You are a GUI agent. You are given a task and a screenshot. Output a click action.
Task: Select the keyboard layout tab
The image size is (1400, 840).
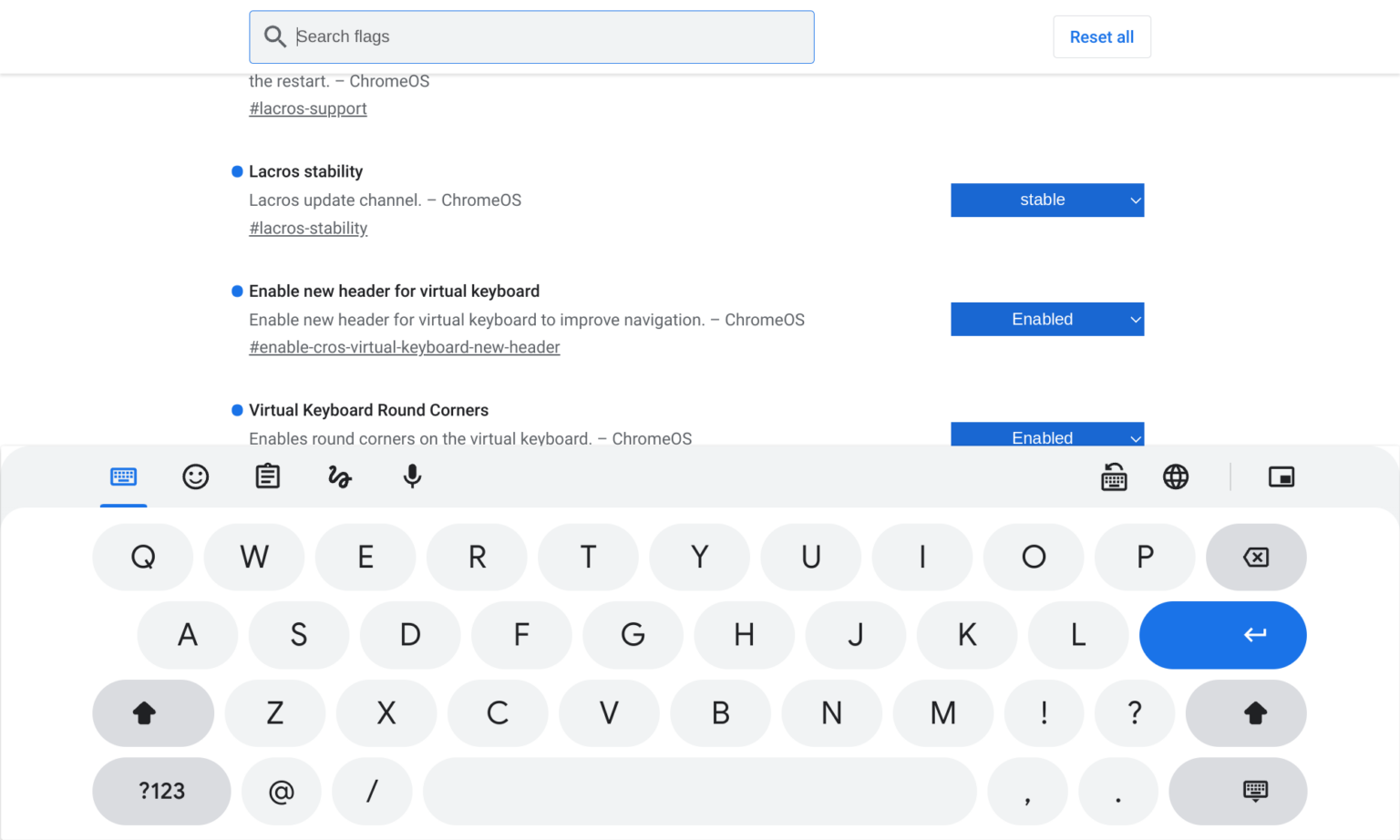coord(124,476)
